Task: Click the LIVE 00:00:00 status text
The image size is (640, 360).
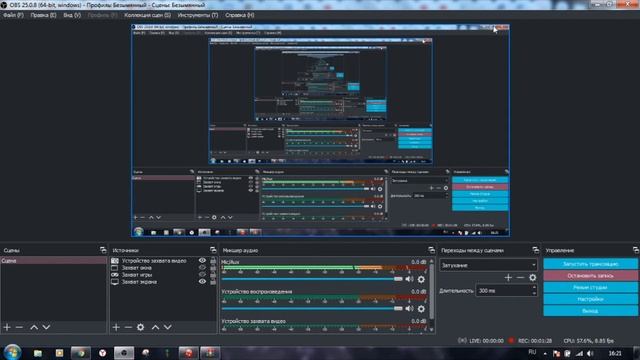Action: coord(487,340)
